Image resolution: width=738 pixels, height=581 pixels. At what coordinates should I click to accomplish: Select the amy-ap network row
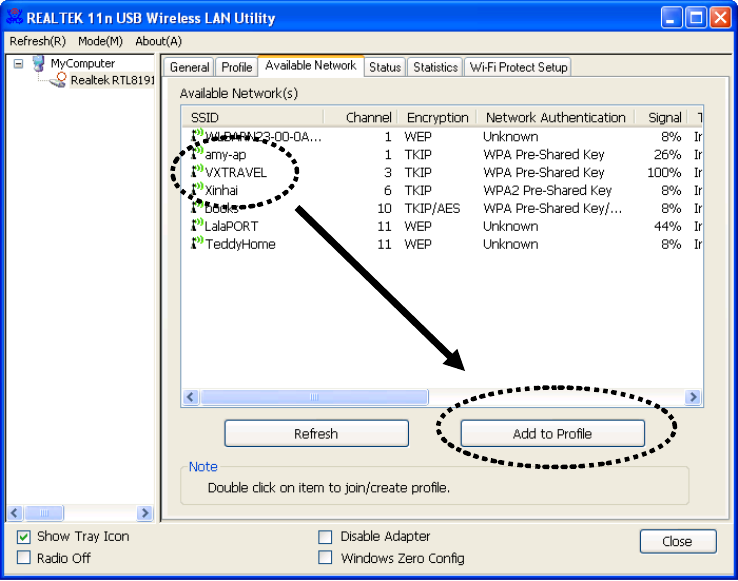pyautogui.click(x=442, y=154)
